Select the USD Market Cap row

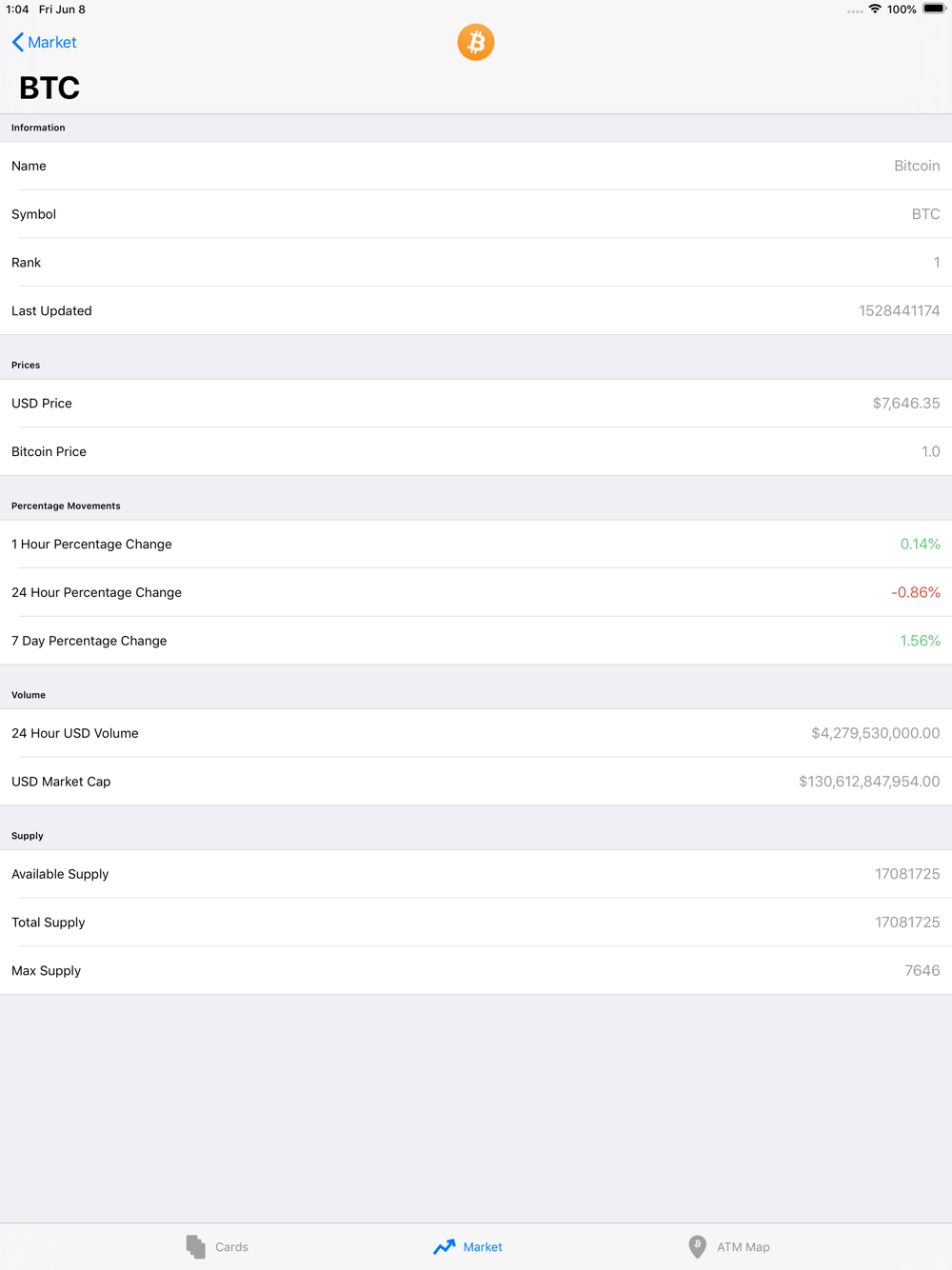476,782
